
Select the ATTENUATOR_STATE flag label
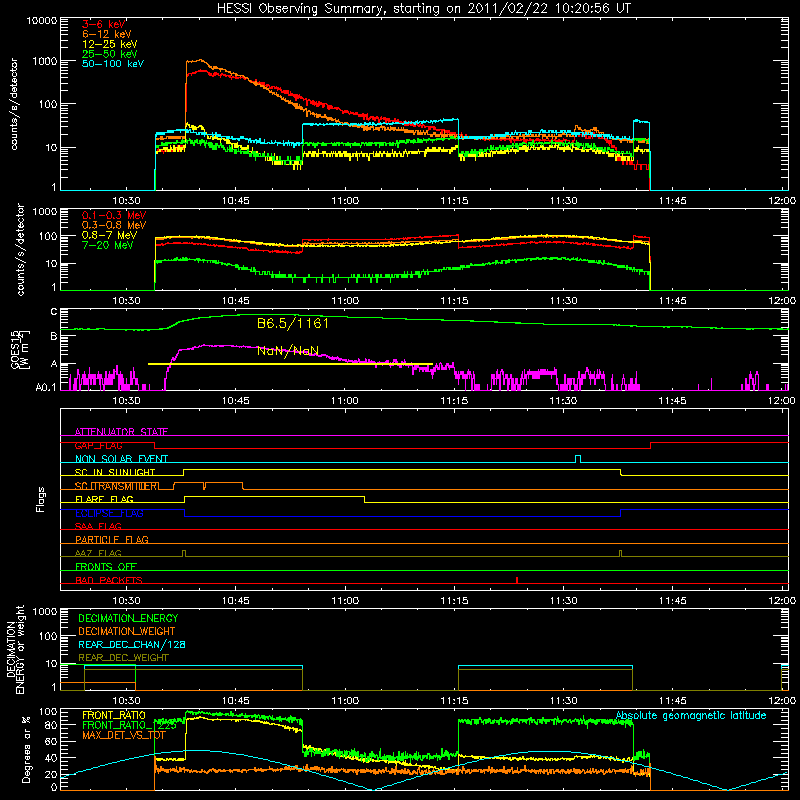pyautogui.click(x=121, y=432)
